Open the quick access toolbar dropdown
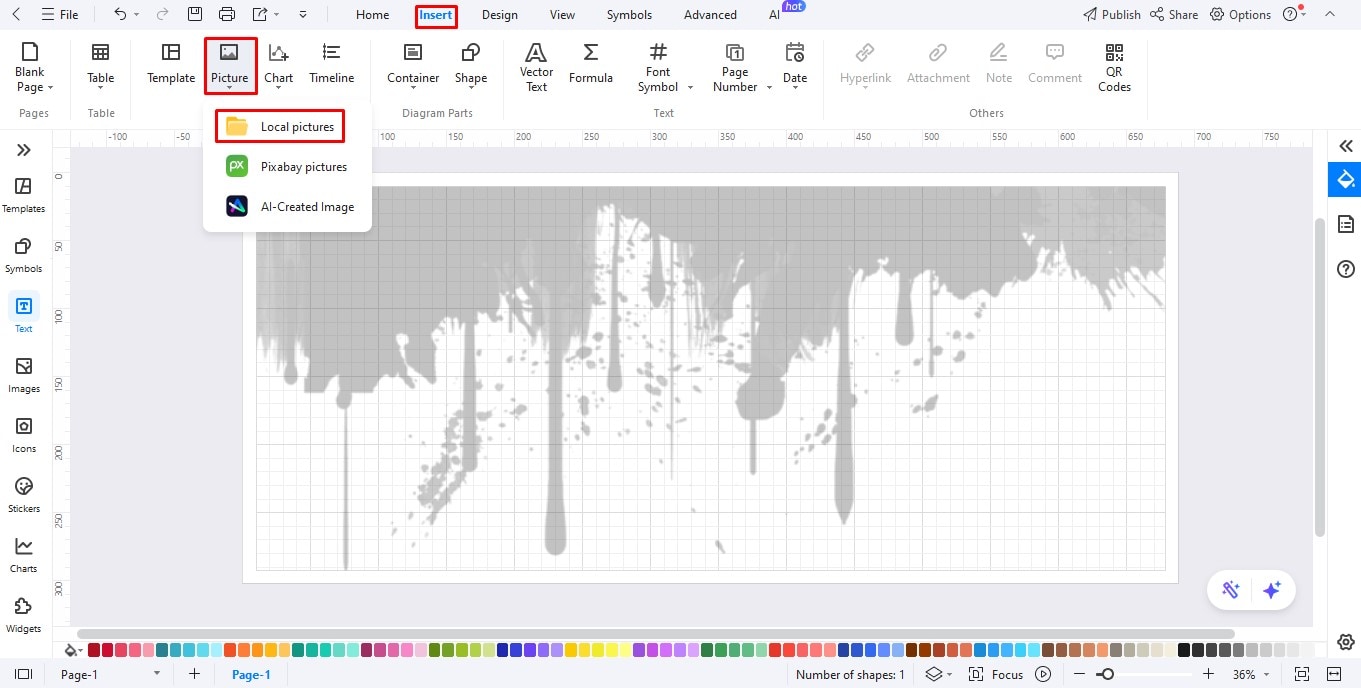1361x688 pixels. pos(303,14)
